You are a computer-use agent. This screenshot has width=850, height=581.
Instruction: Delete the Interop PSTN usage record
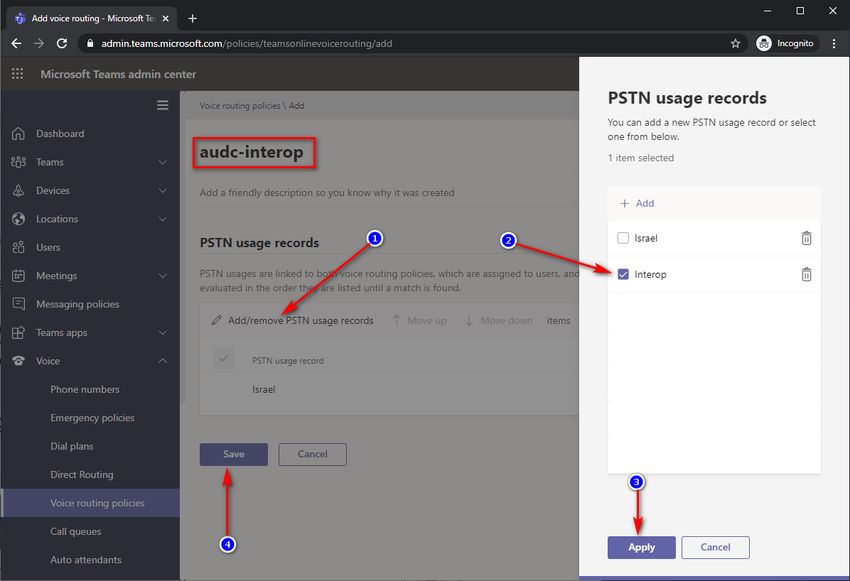[807, 274]
